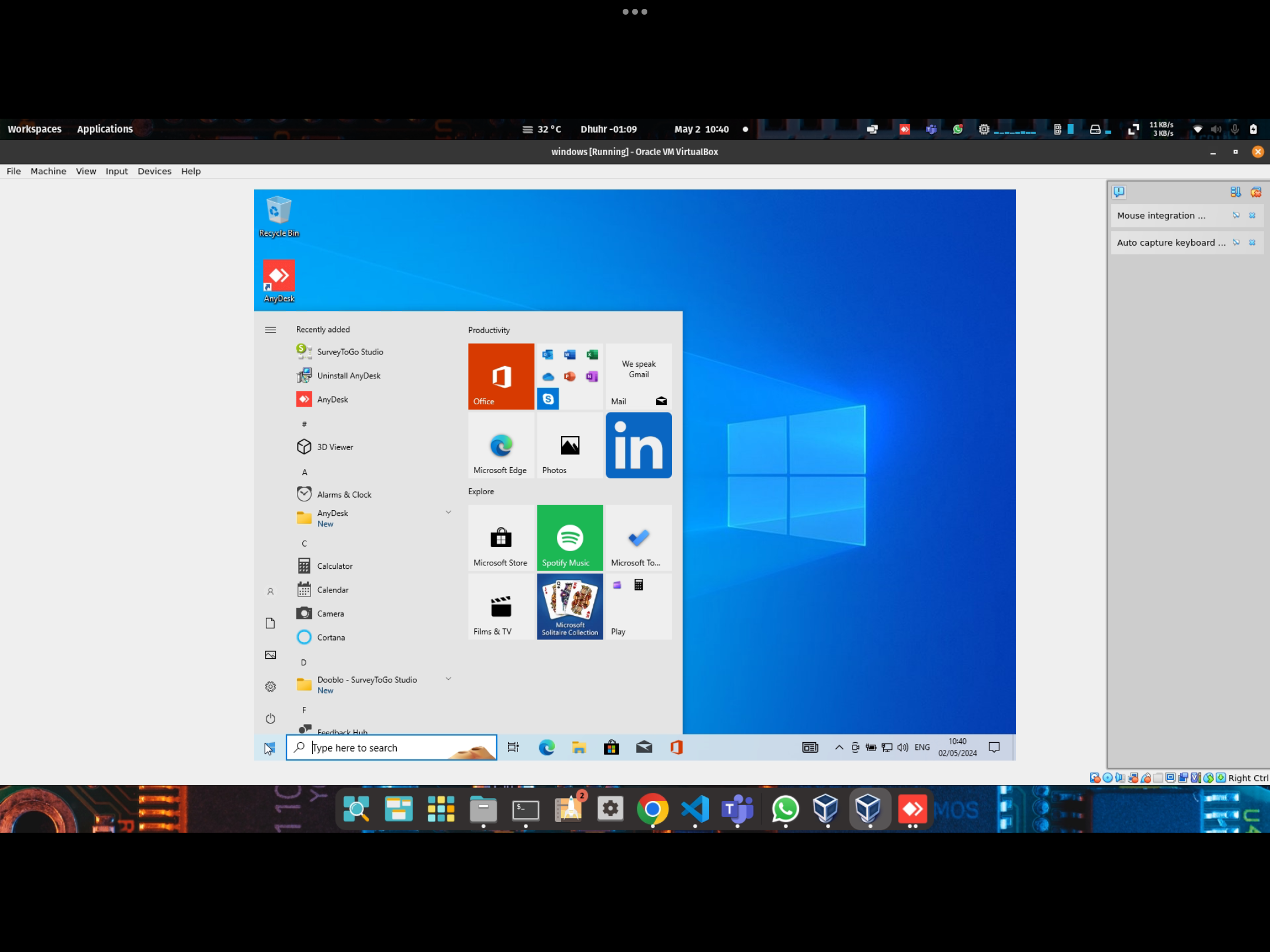Show hidden system tray icons chevron
1270x952 pixels.
pos(839,747)
